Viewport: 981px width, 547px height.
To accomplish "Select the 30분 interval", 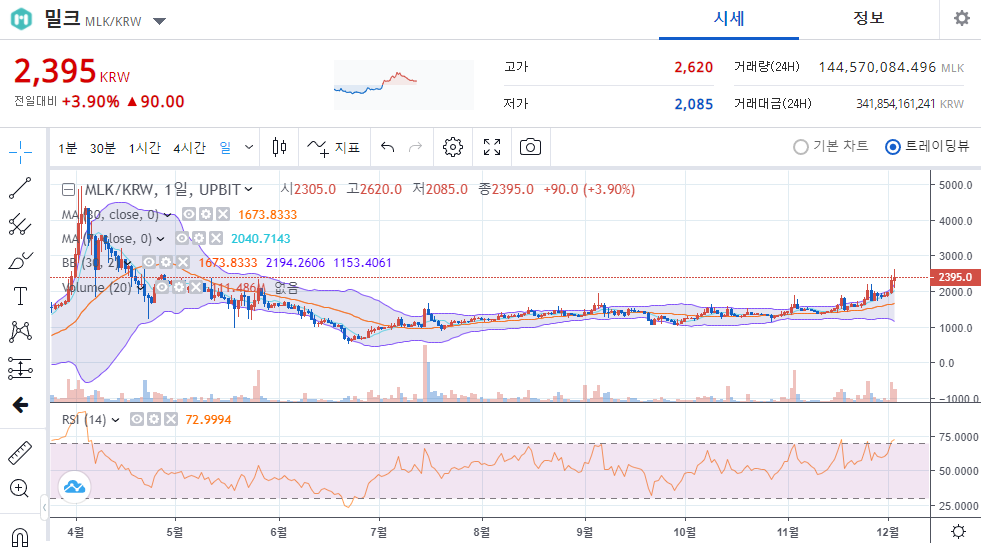I will click(x=103, y=148).
